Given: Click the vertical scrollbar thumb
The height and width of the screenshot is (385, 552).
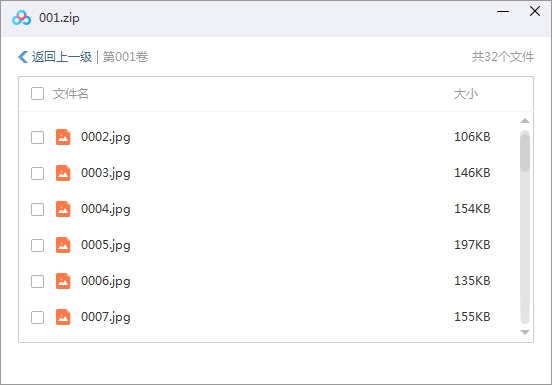Looking at the screenshot, I should click(x=525, y=152).
